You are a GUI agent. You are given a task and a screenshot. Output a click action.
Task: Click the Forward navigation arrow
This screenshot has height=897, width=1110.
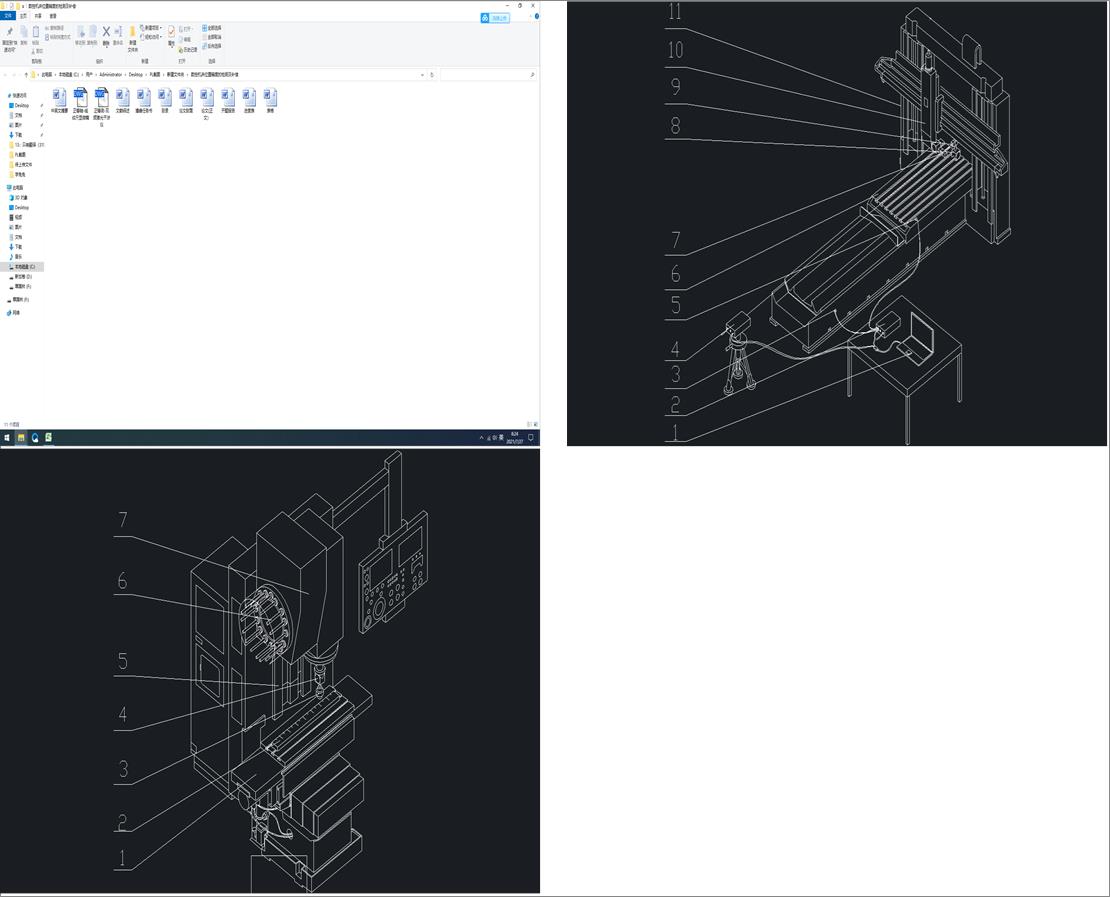click(14, 74)
